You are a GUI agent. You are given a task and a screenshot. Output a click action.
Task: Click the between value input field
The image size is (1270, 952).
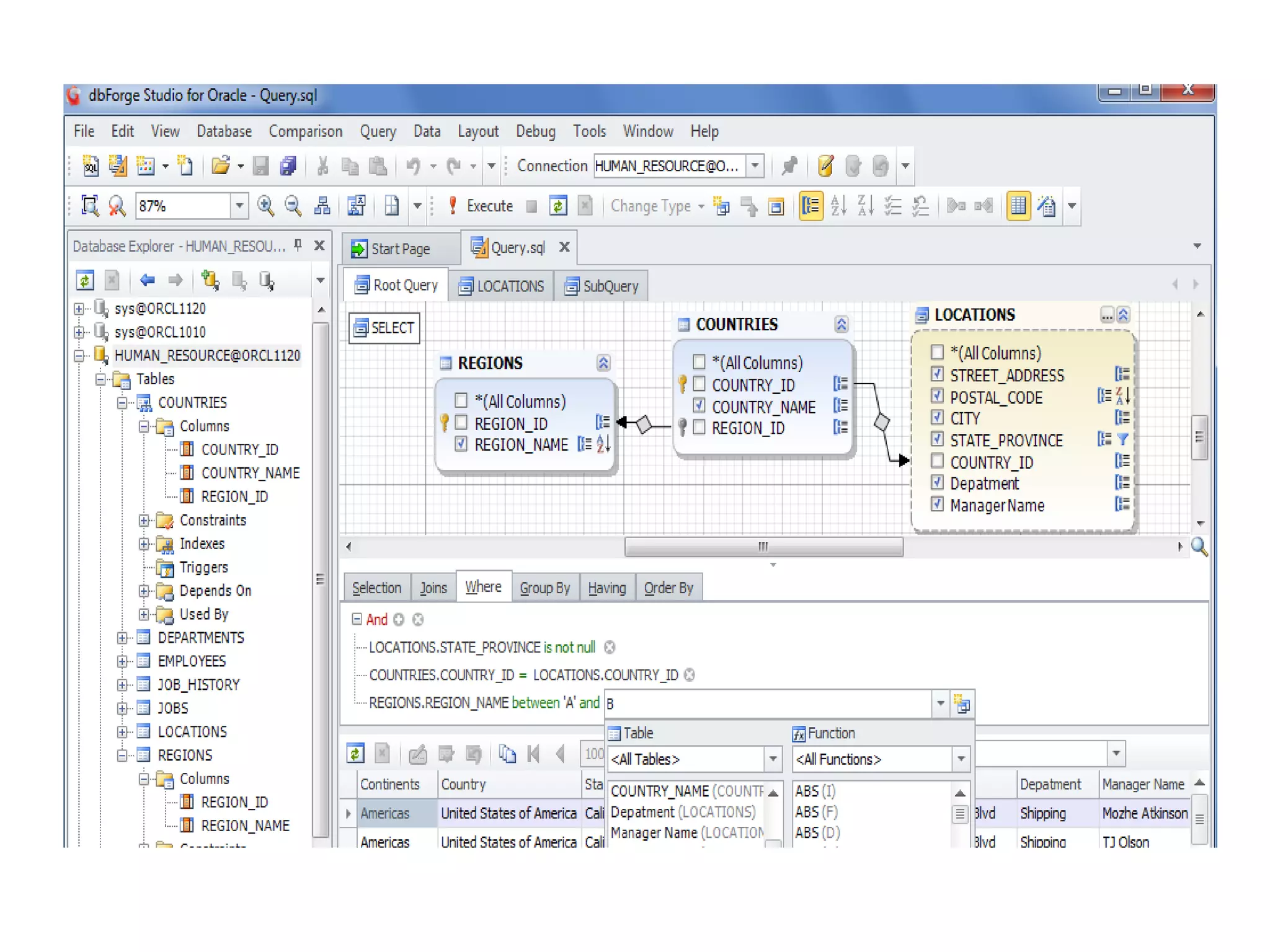[766, 703]
